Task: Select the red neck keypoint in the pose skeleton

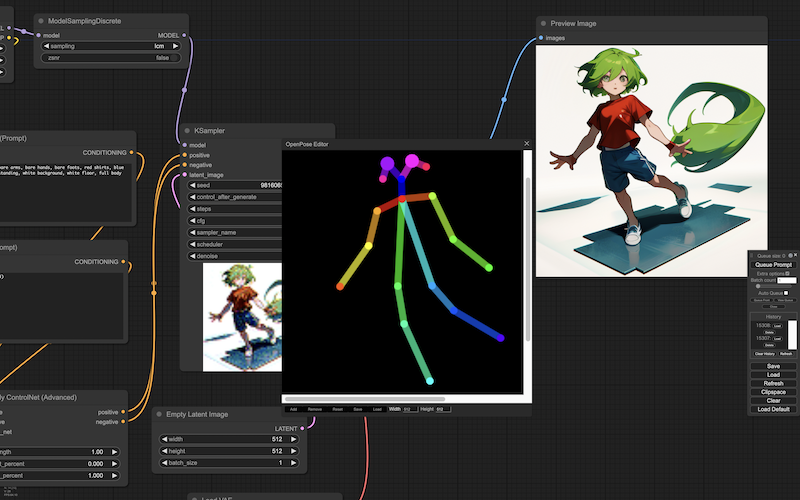Action: click(x=402, y=199)
